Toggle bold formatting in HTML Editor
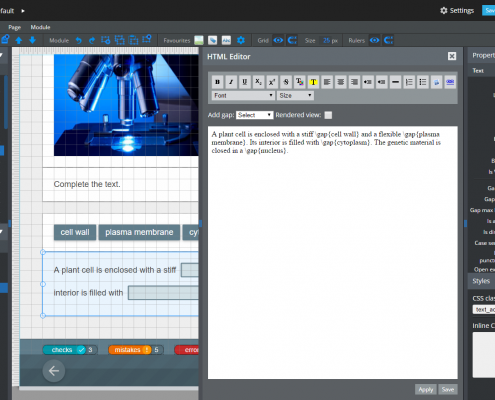Image resolution: width=495 pixels, height=400 pixels. click(217, 82)
